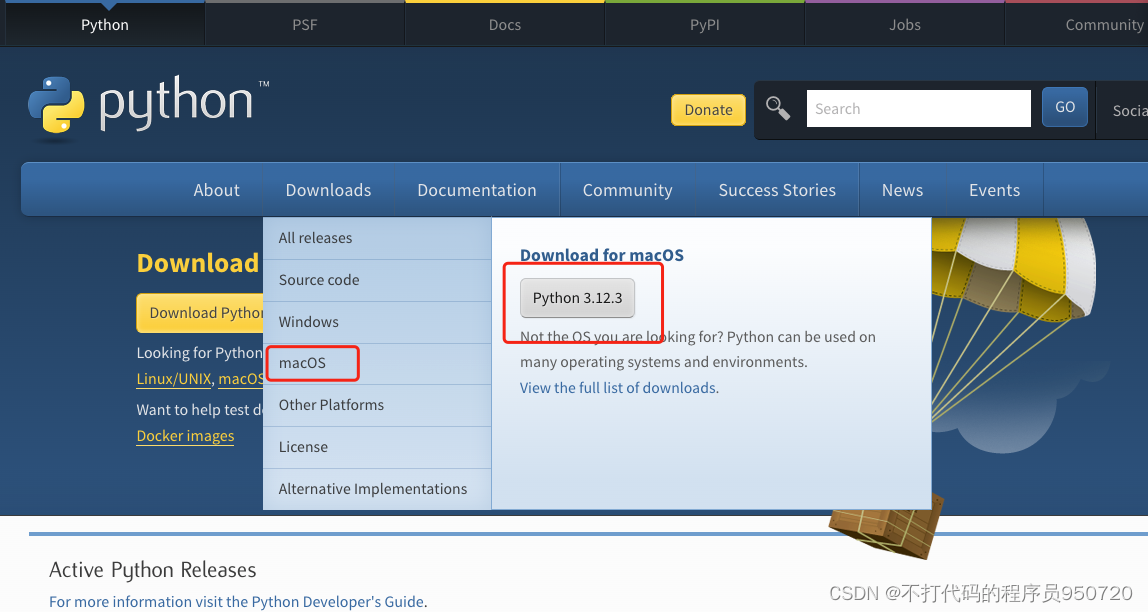Image resolution: width=1148 pixels, height=612 pixels.
Task: Focus the Search input field
Action: 918,108
